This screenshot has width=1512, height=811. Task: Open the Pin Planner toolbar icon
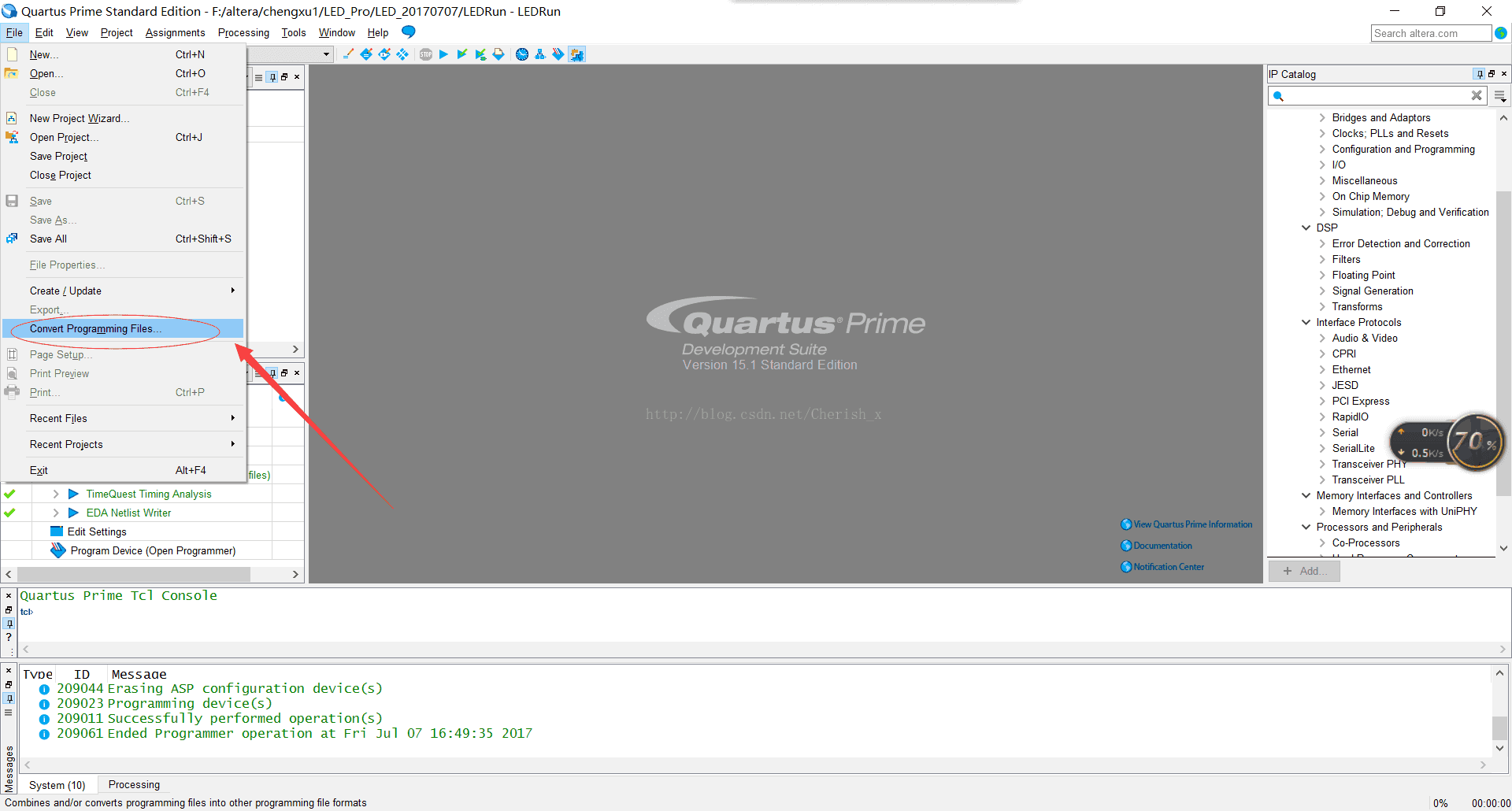[384, 54]
